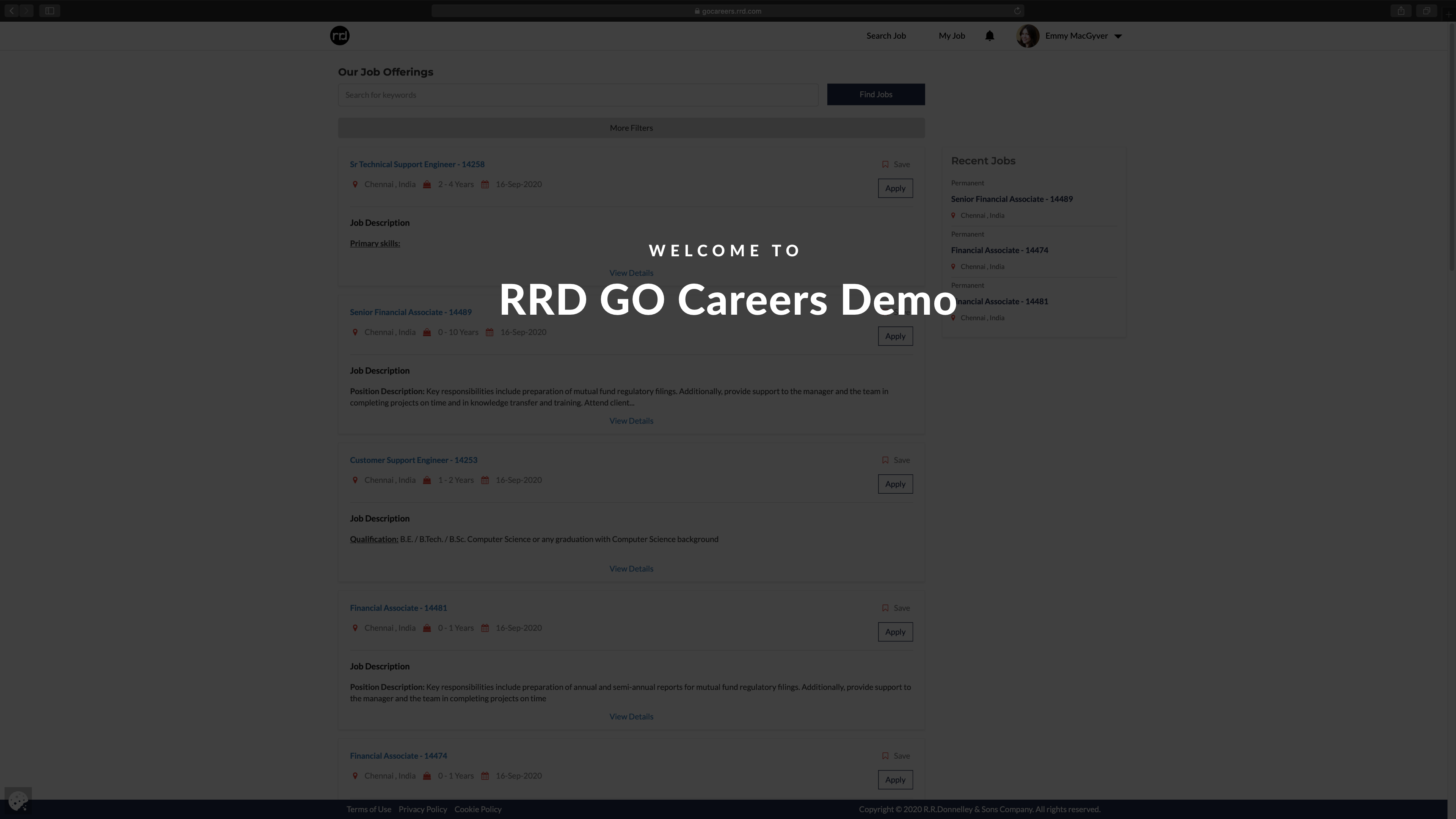Viewport: 1456px width, 819px height.
Task: Click the RRD logo icon
Action: pos(340,36)
